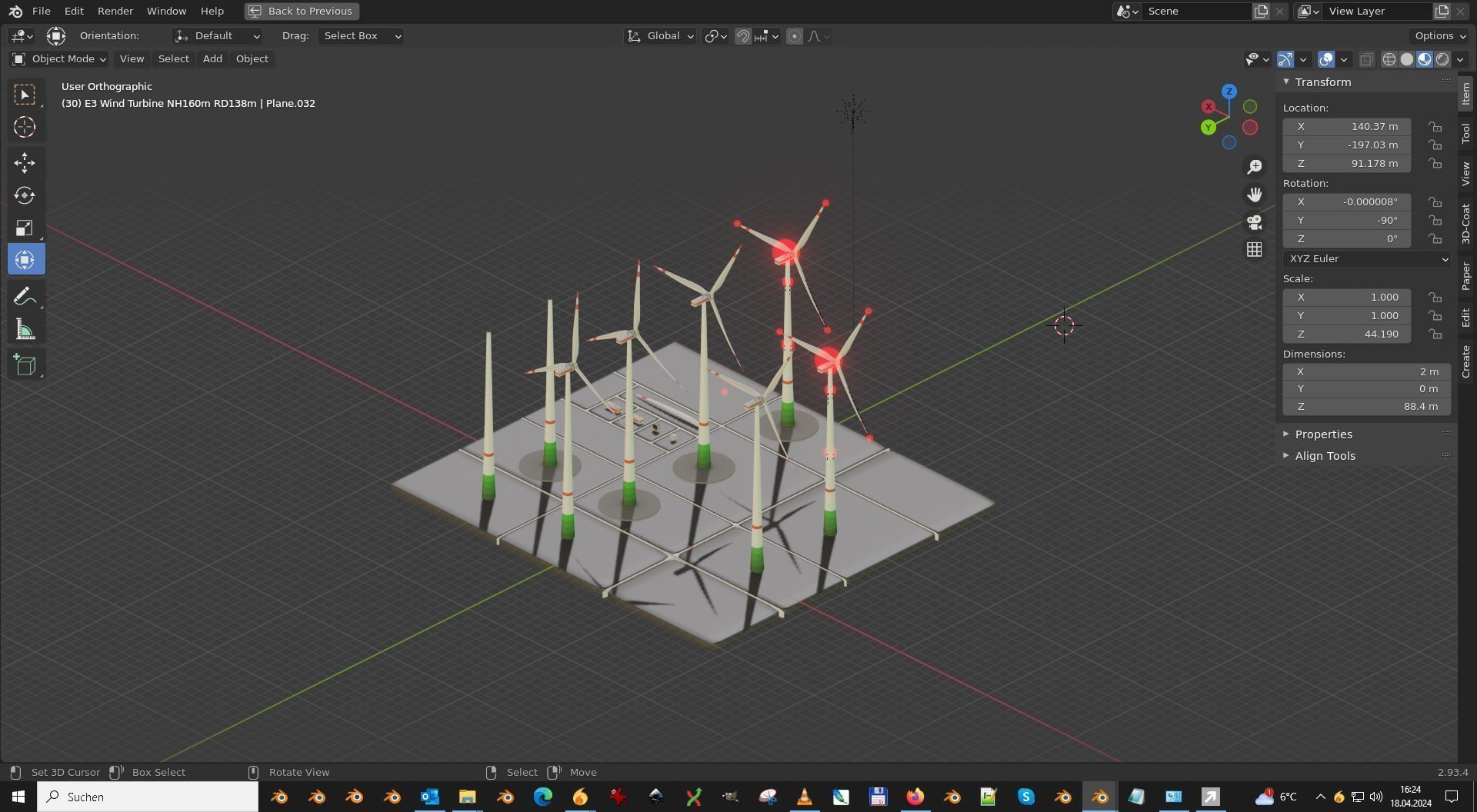Open the shading options dropdown arrow

click(1460, 59)
